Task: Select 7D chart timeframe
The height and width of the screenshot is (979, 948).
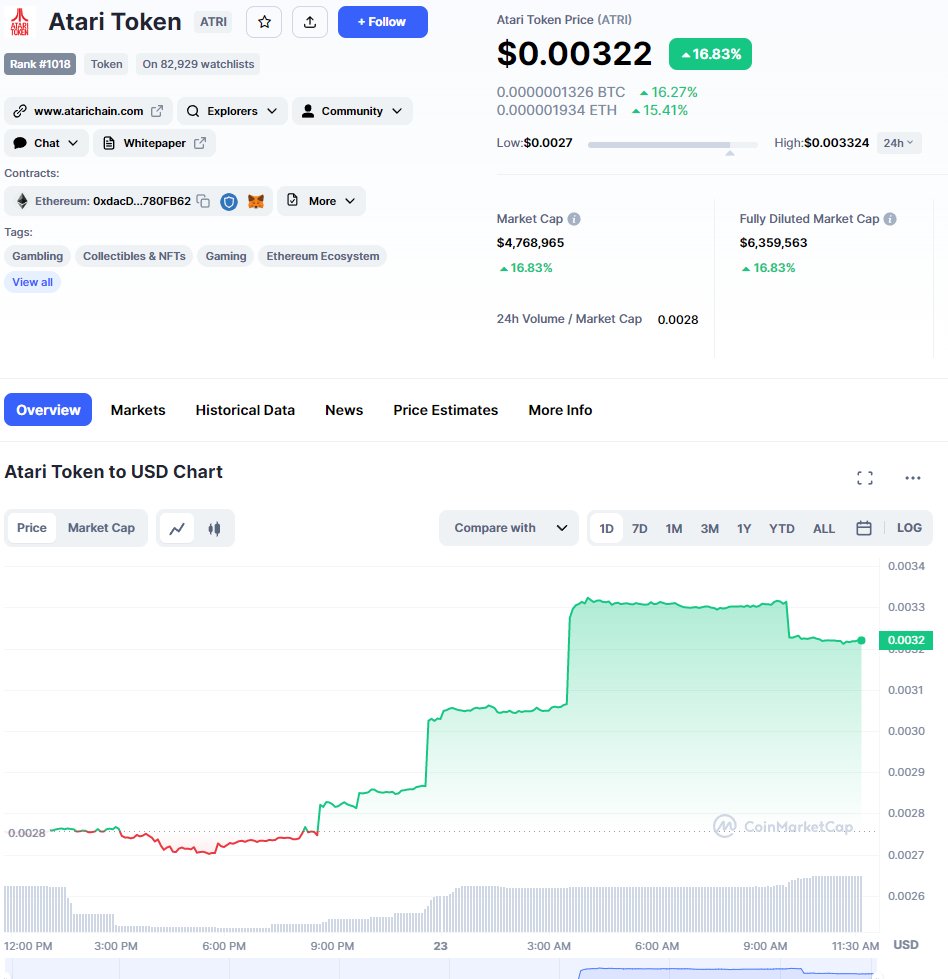Action: [639, 529]
